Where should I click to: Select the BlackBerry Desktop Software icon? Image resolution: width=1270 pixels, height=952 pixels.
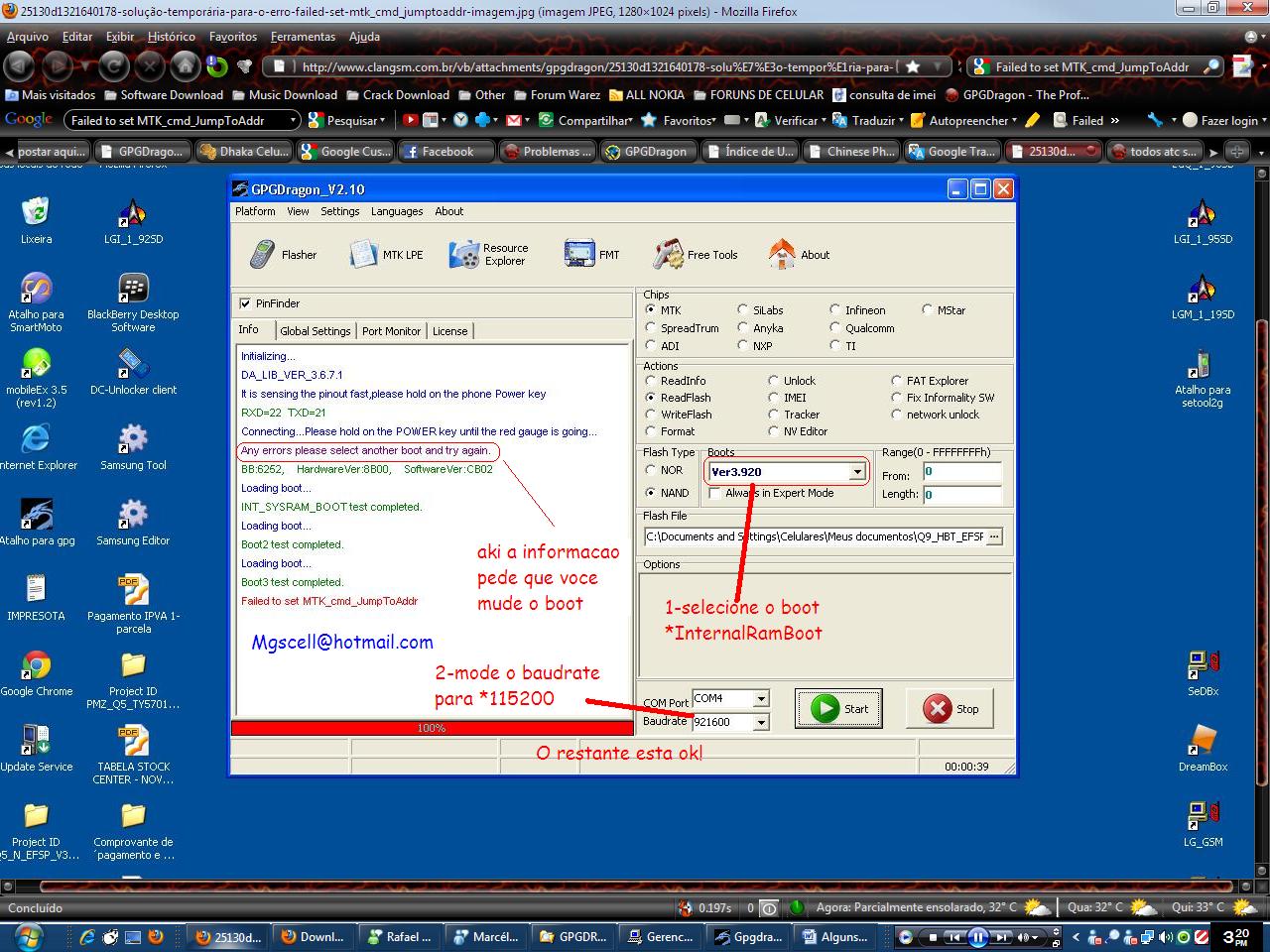point(133,302)
